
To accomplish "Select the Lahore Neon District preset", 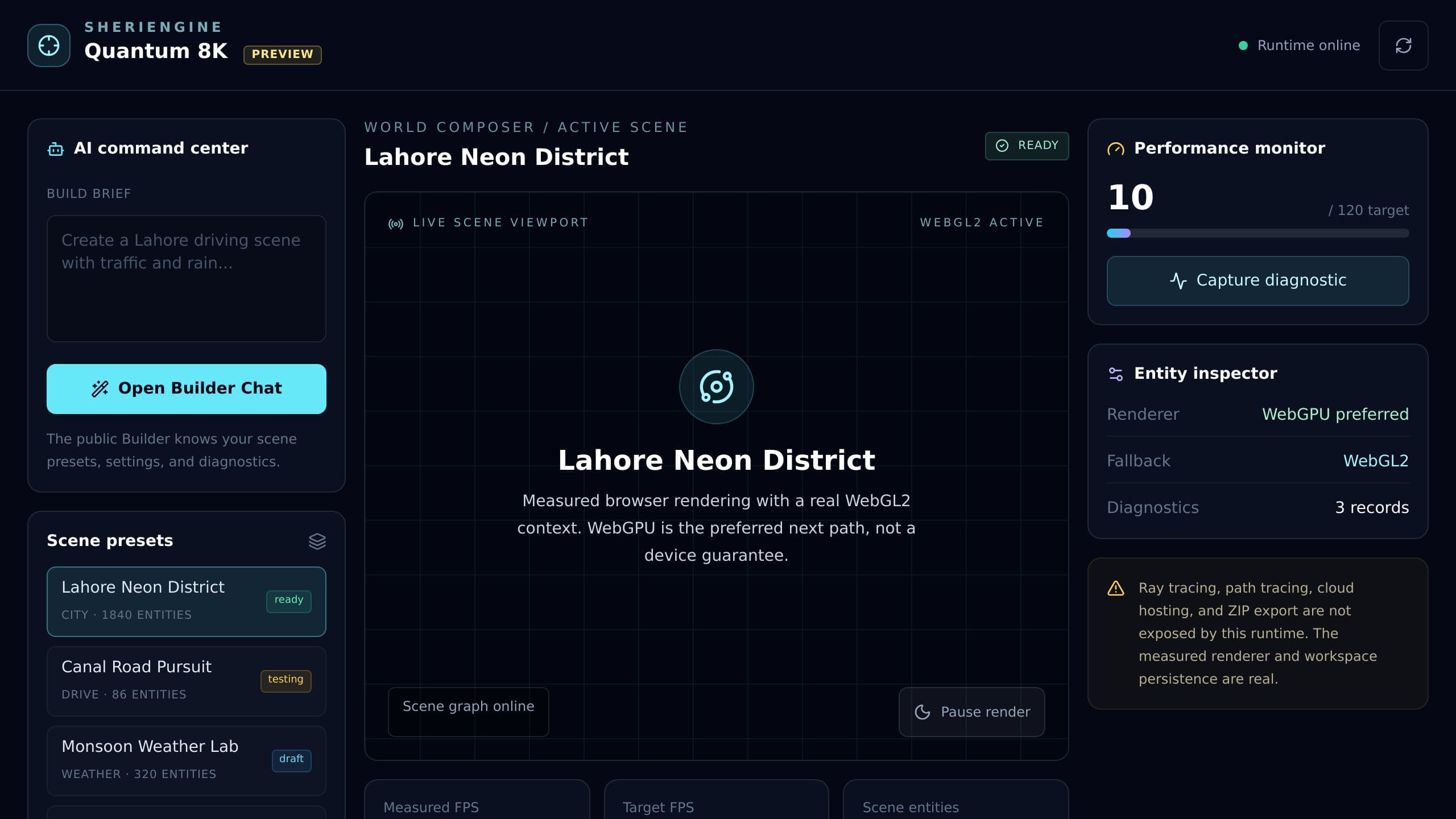I will (187, 602).
